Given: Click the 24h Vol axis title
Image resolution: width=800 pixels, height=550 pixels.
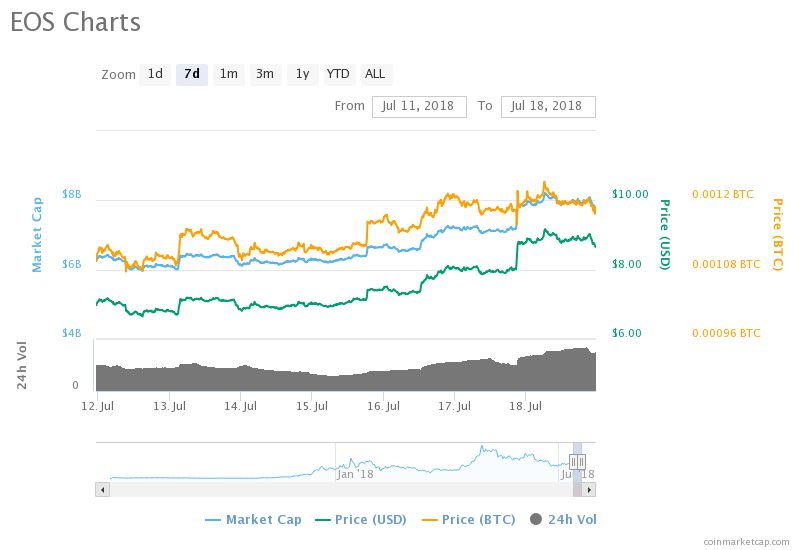Looking at the screenshot, I should 21,365.
